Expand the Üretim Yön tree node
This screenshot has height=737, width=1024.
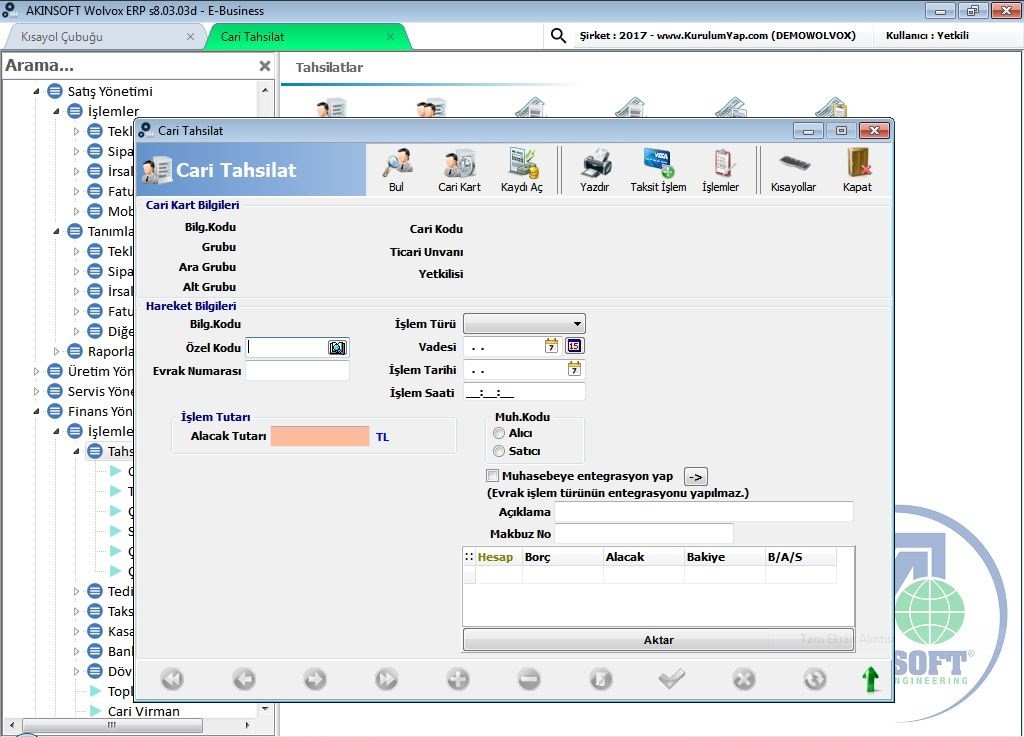click(37, 371)
